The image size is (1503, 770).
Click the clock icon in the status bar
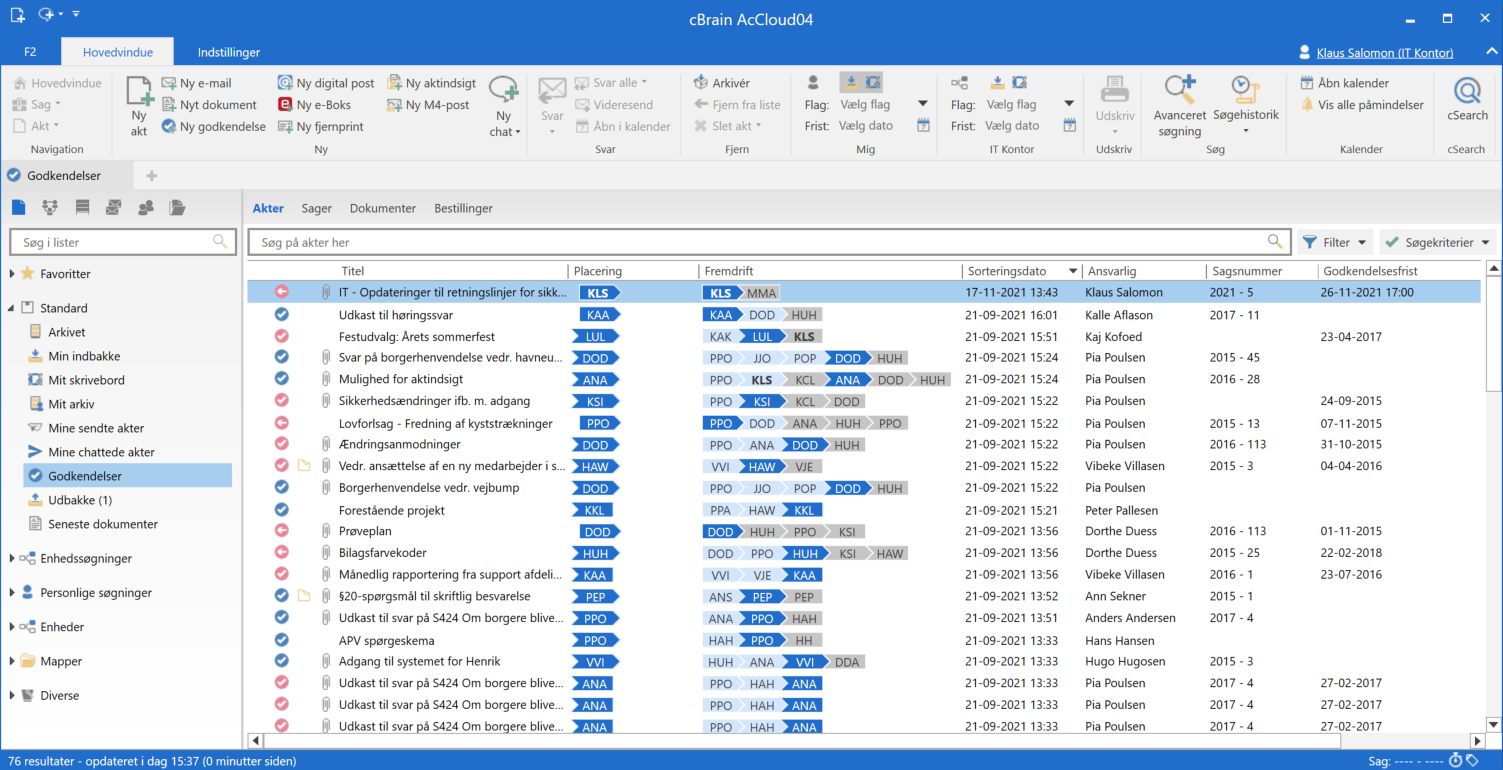(1456, 761)
